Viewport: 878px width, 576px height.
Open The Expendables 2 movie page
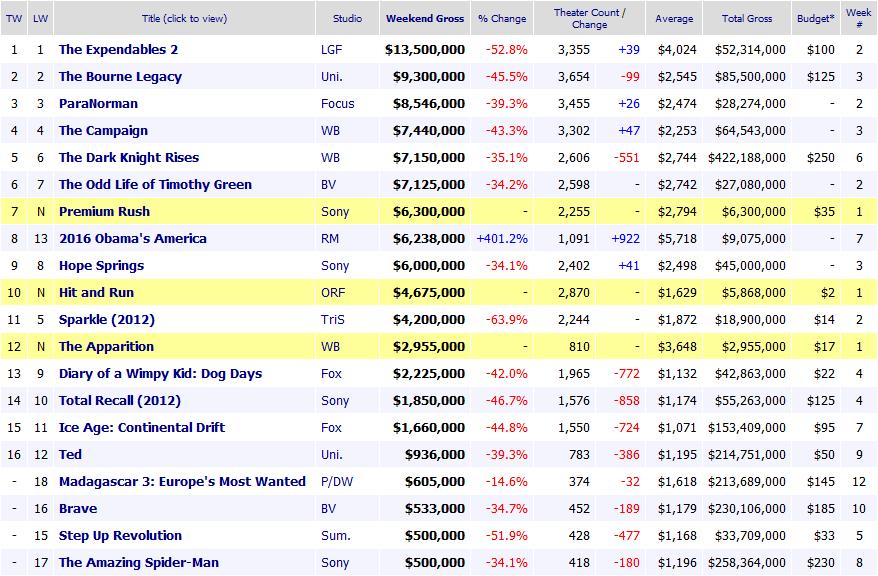(118, 50)
